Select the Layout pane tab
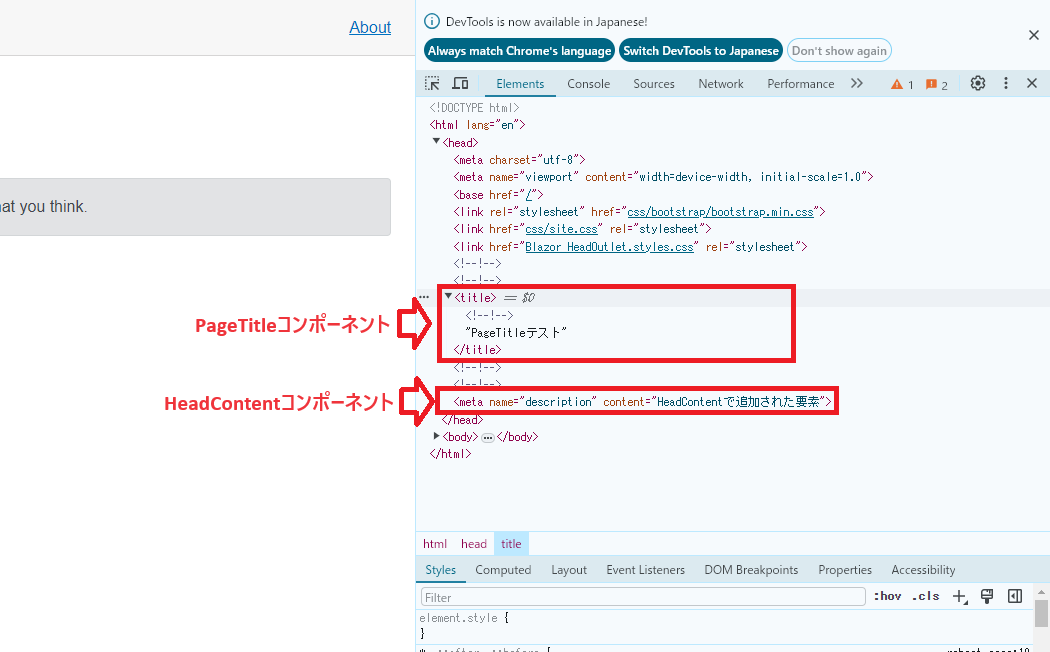The width and height of the screenshot is (1050, 652). coord(569,570)
